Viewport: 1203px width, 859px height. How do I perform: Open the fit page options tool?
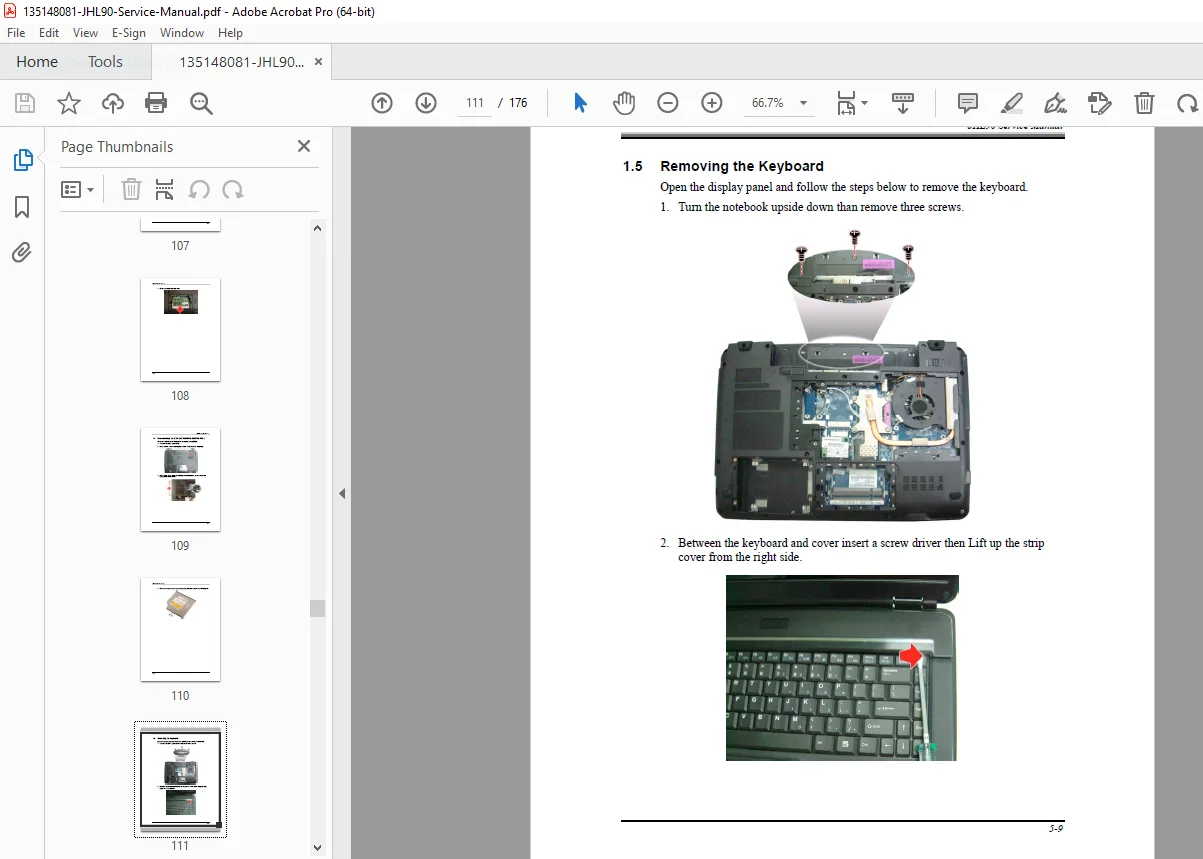click(x=852, y=103)
